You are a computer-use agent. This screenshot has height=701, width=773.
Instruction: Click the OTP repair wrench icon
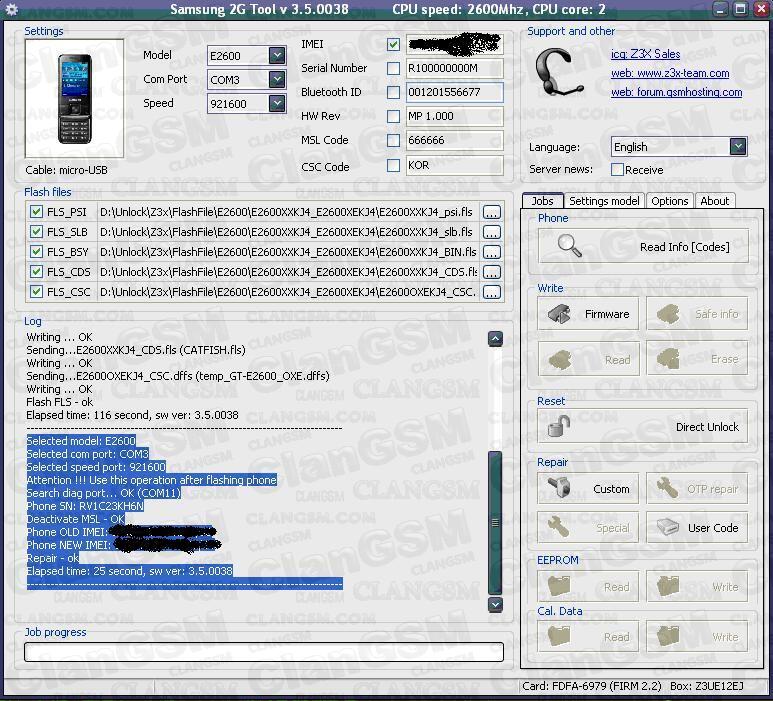[668, 488]
